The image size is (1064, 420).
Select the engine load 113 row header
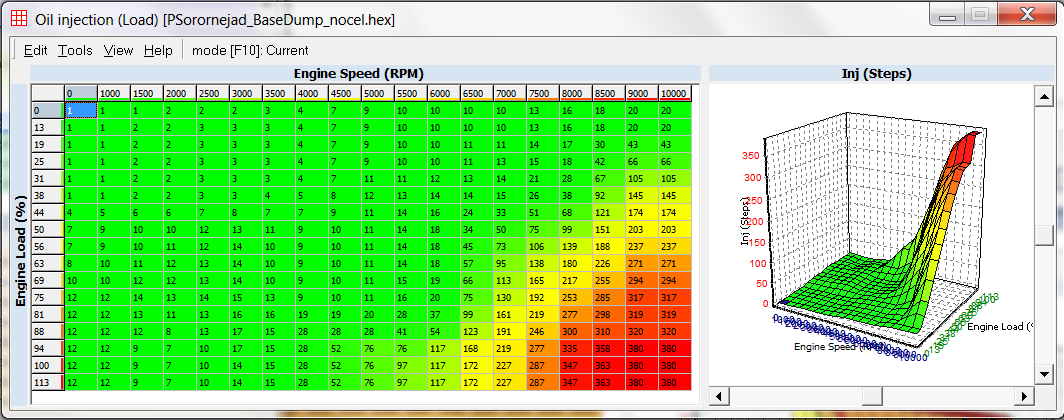(x=47, y=382)
